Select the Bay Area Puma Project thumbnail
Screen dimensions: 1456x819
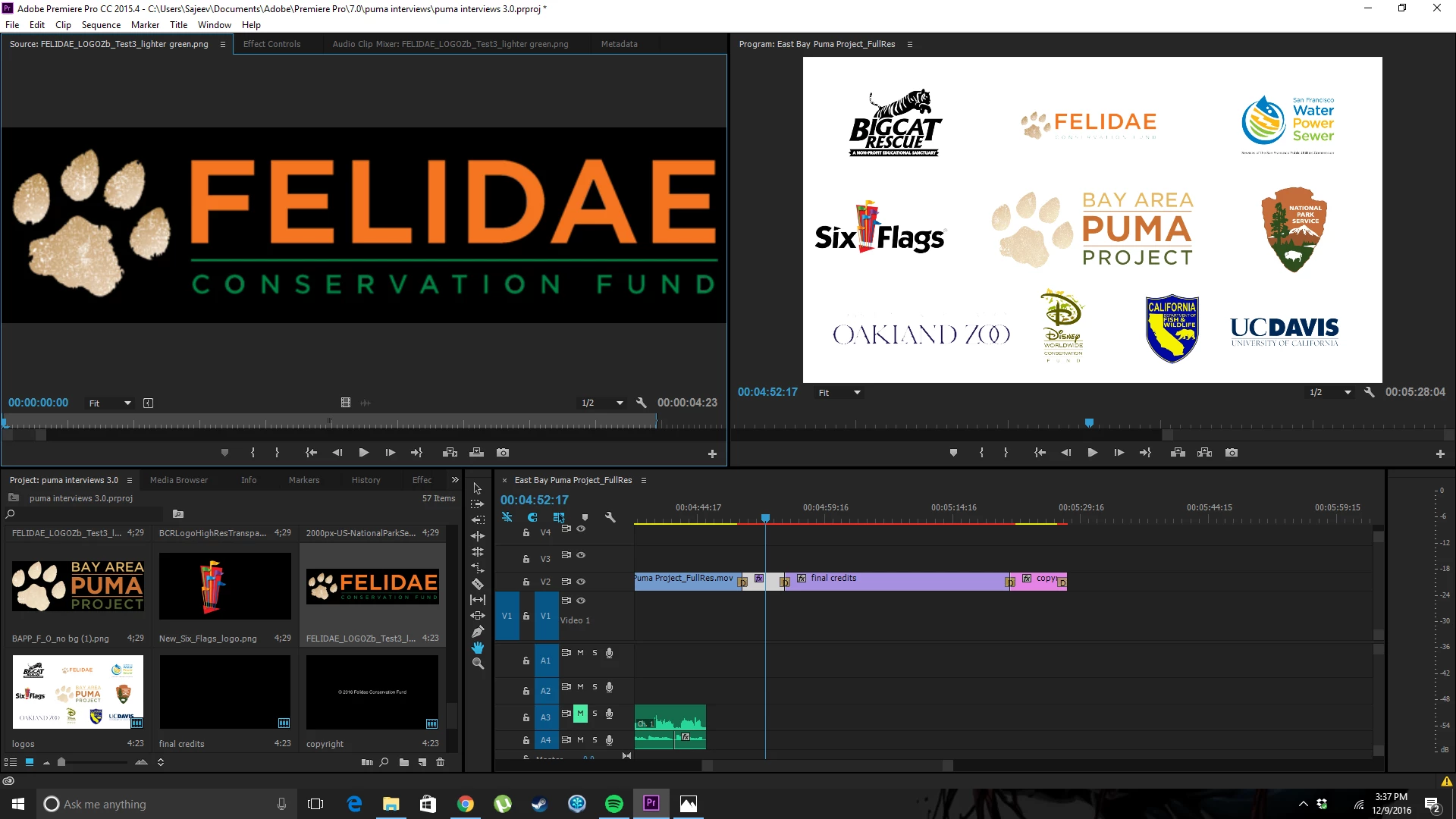click(x=77, y=585)
